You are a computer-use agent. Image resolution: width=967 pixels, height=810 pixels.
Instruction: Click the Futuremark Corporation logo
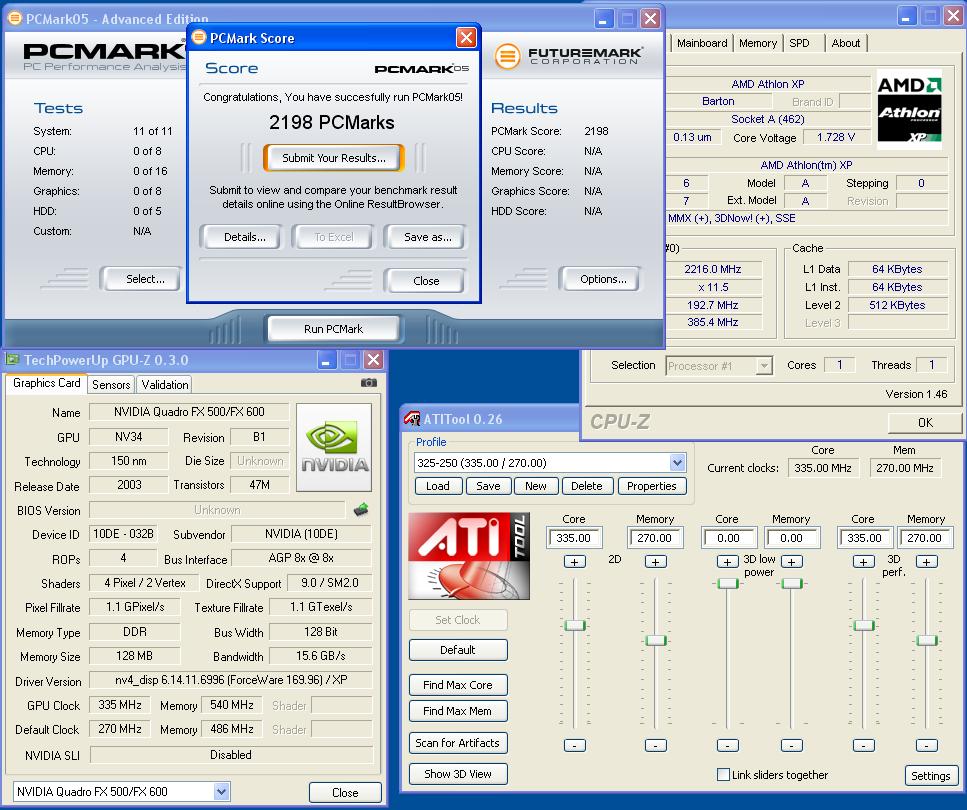pyautogui.click(x=568, y=56)
